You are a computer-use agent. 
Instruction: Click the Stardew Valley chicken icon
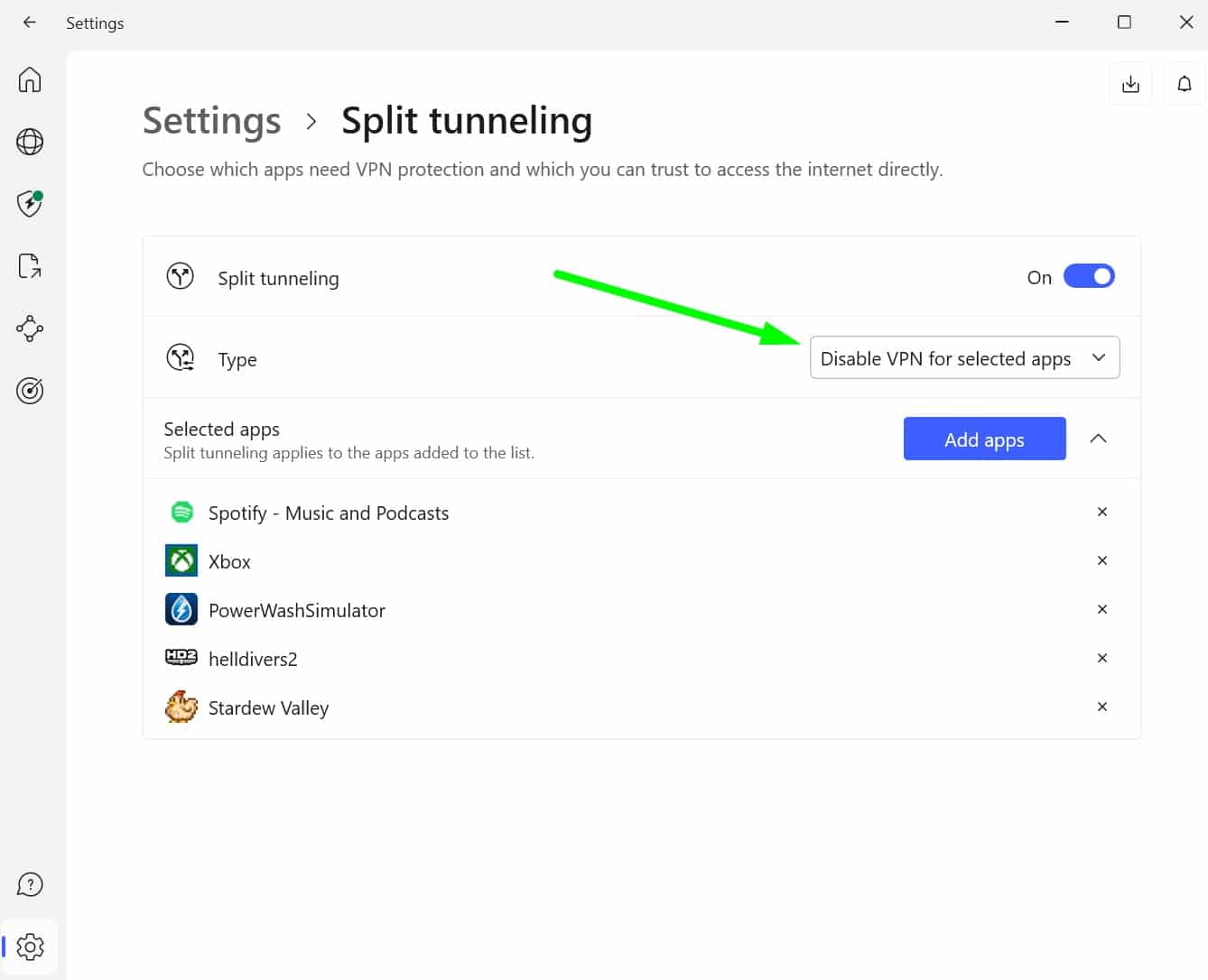[x=181, y=707]
